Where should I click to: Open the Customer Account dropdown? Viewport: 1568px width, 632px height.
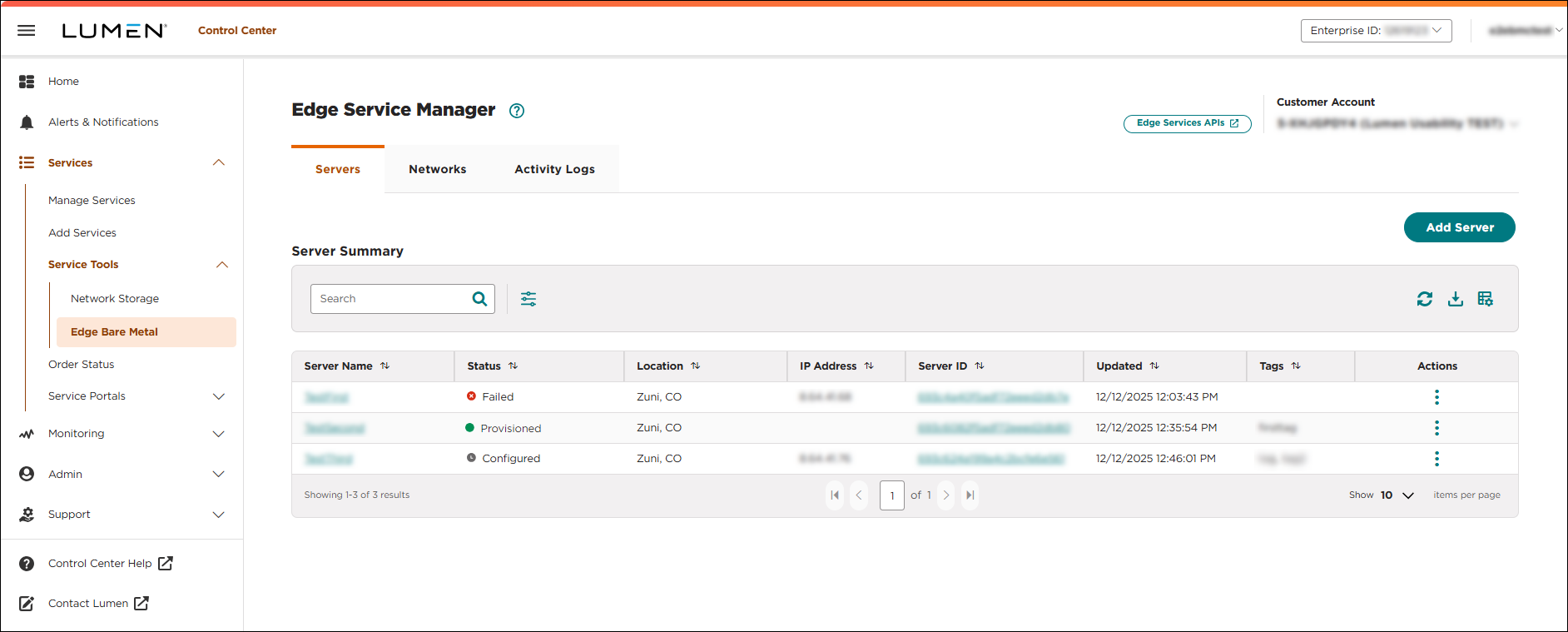1398,124
